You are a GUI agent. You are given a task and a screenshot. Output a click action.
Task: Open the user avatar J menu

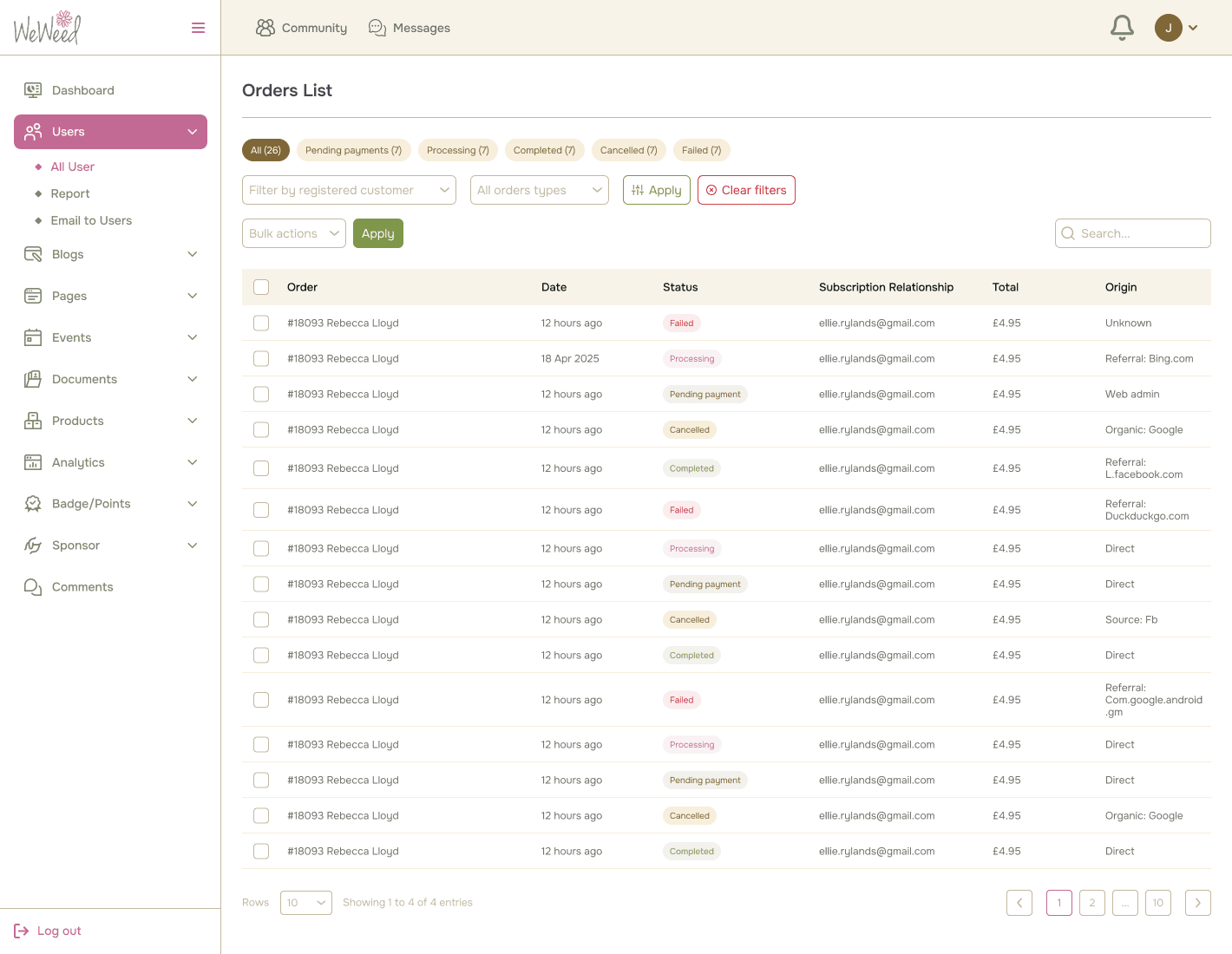click(1176, 28)
